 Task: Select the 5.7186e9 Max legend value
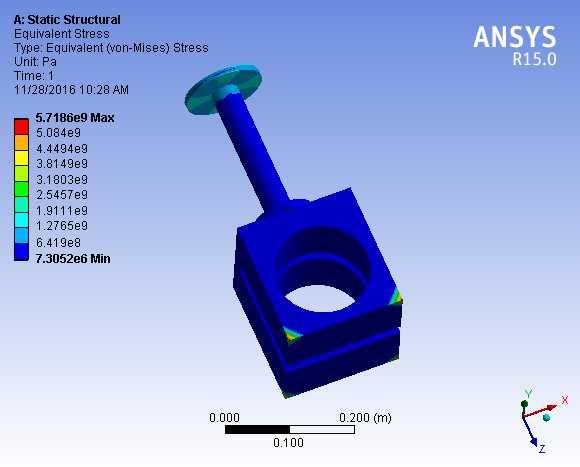75,118
